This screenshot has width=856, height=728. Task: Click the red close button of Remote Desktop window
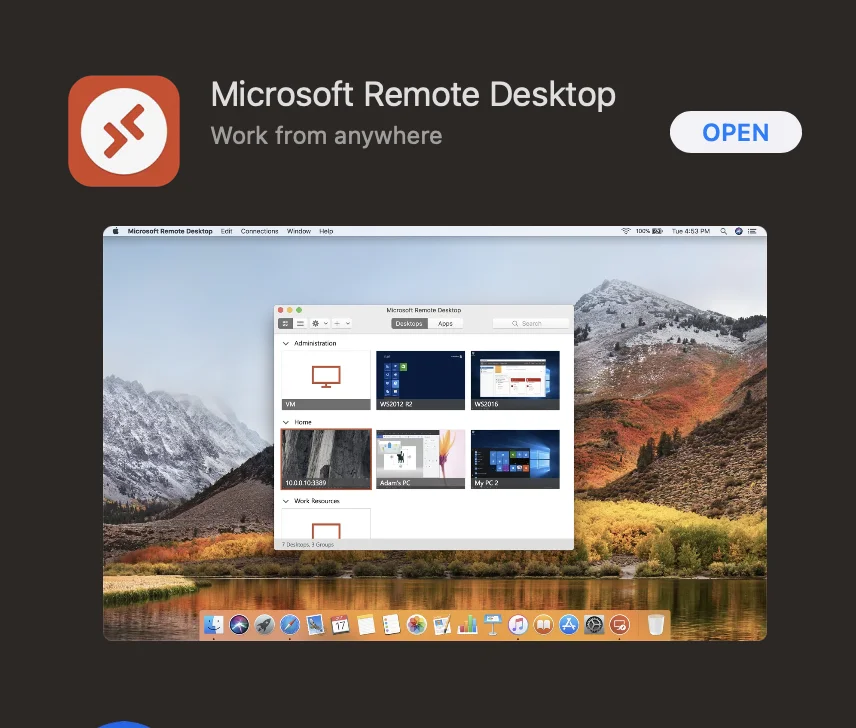click(281, 310)
